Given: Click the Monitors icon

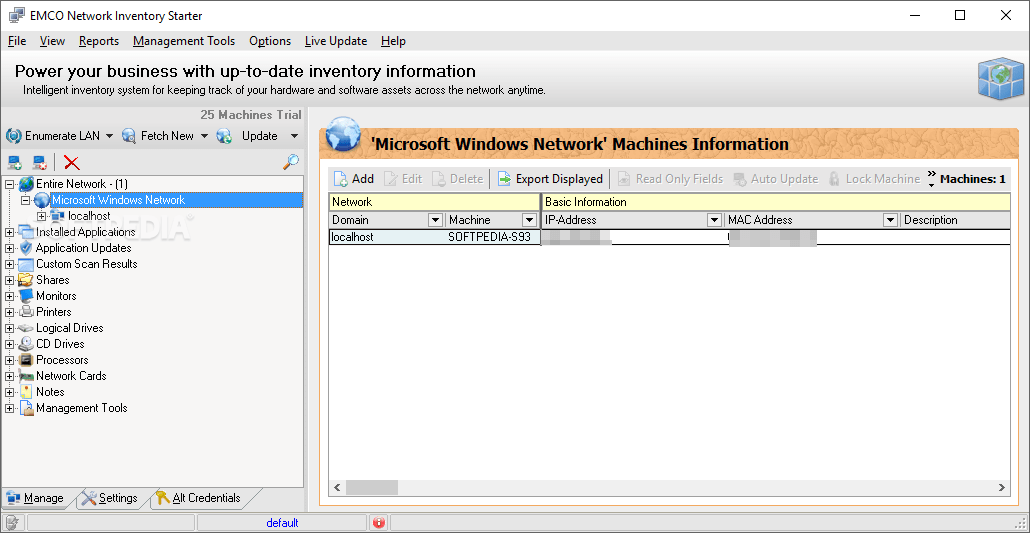Looking at the screenshot, I should point(26,296).
